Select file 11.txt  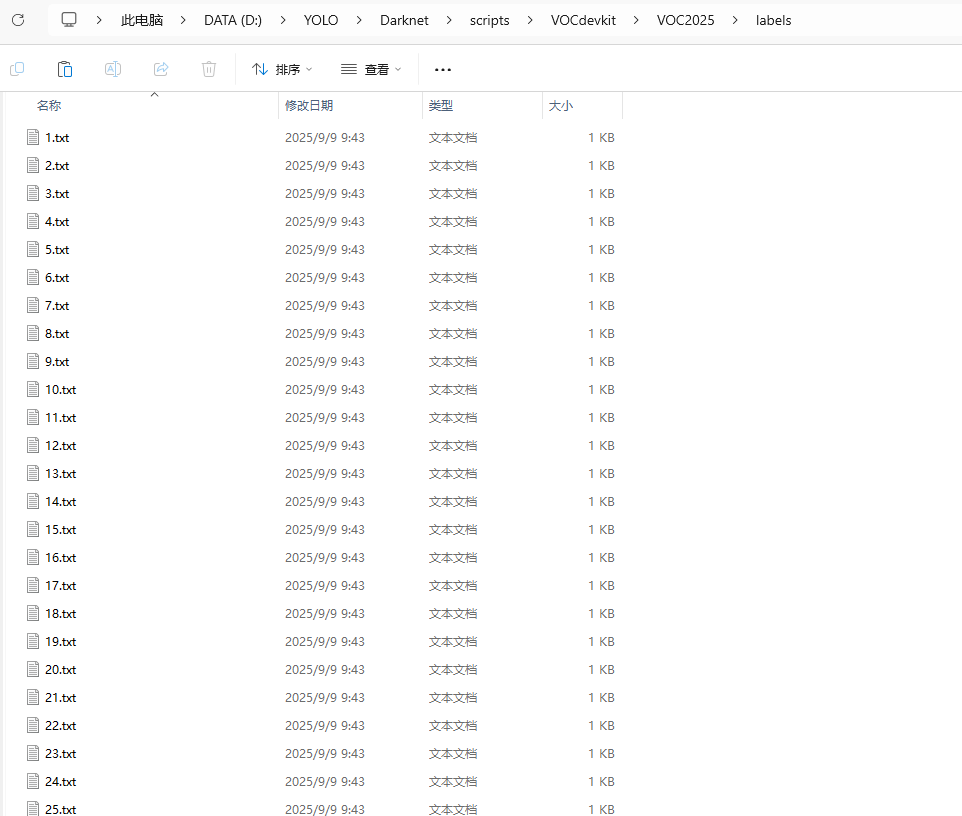61,418
